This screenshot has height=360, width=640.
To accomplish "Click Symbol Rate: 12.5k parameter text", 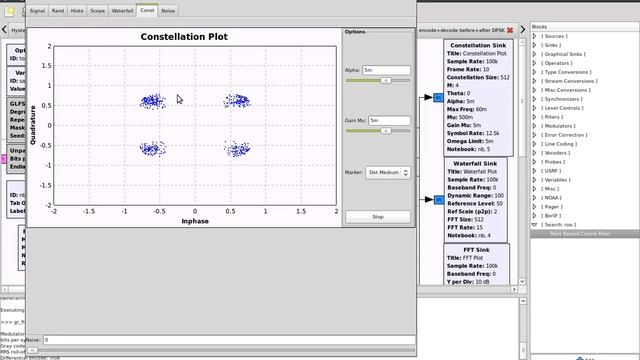I will click(473, 133).
